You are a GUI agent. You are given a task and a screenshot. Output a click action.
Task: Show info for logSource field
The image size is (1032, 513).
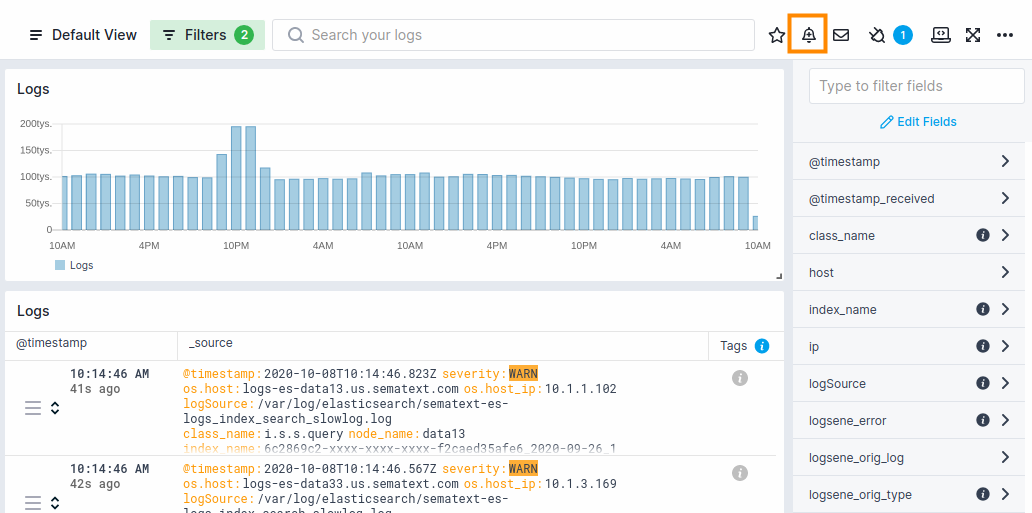point(983,383)
